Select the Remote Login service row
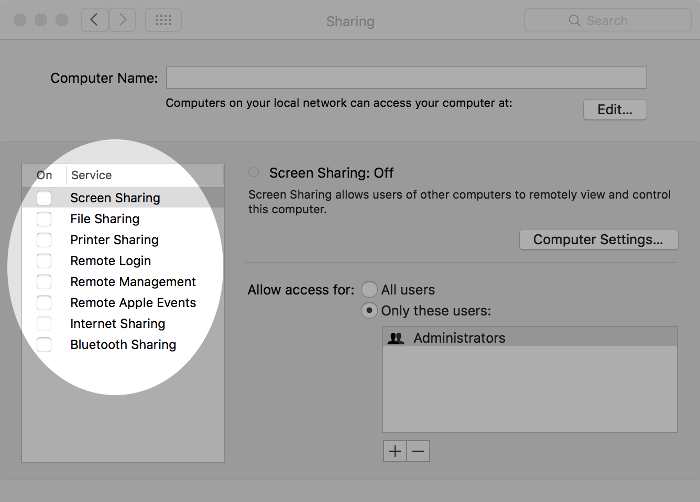 coord(123,261)
